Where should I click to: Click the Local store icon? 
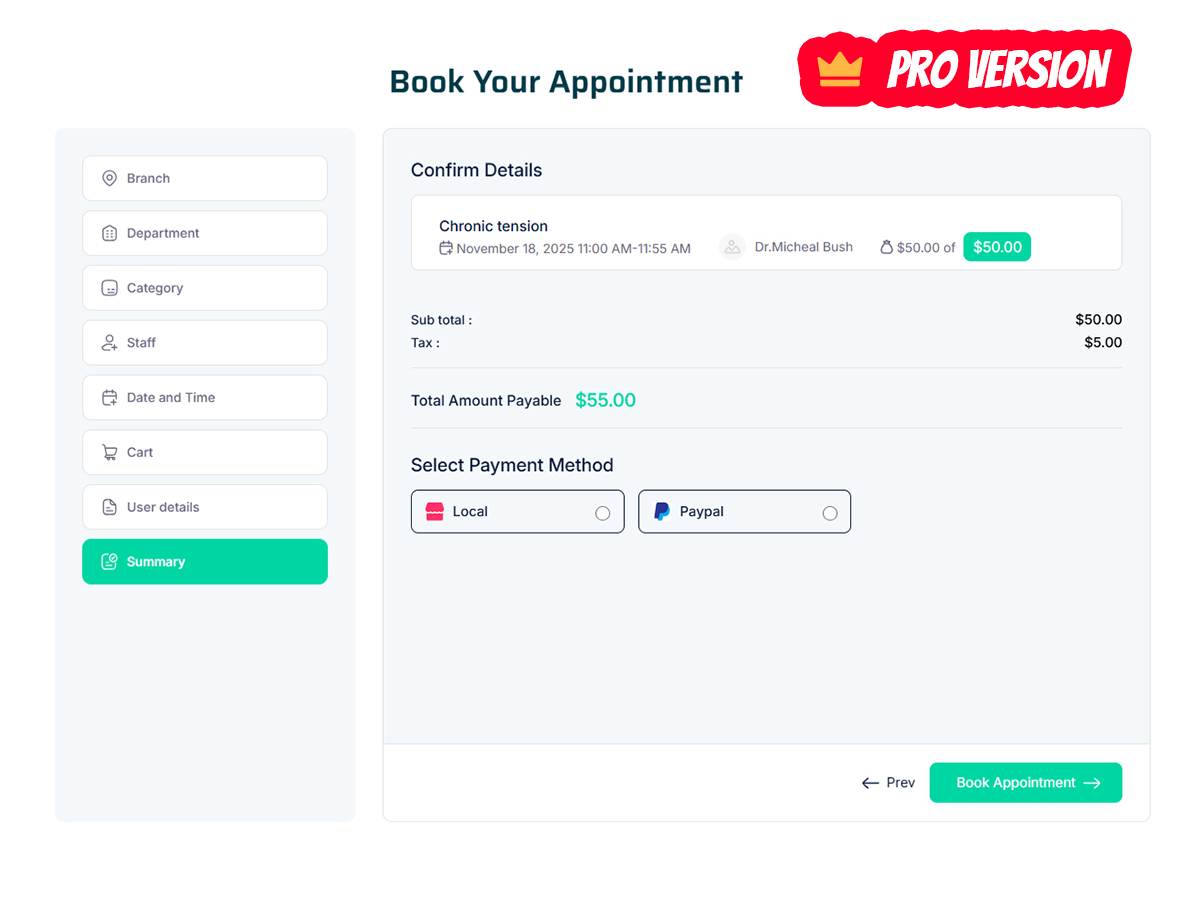(x=434, y=512)
